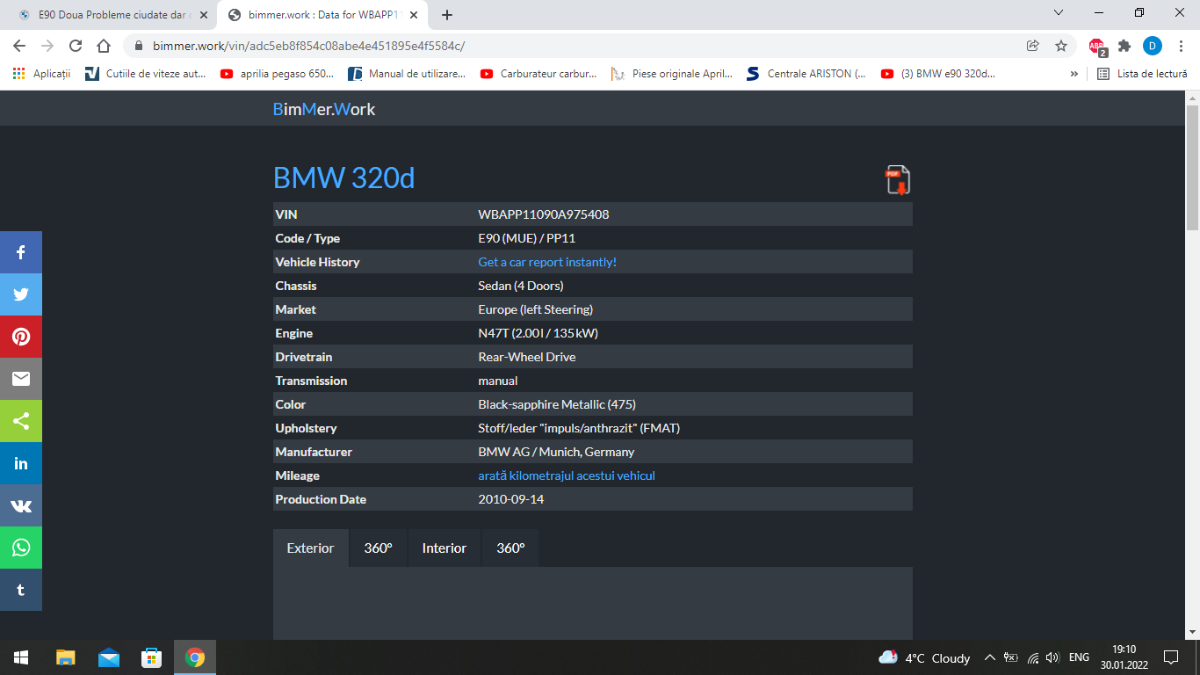Open the Chrome profile avatar D
Screen dimensions: 1200x675
[1152, 46]
